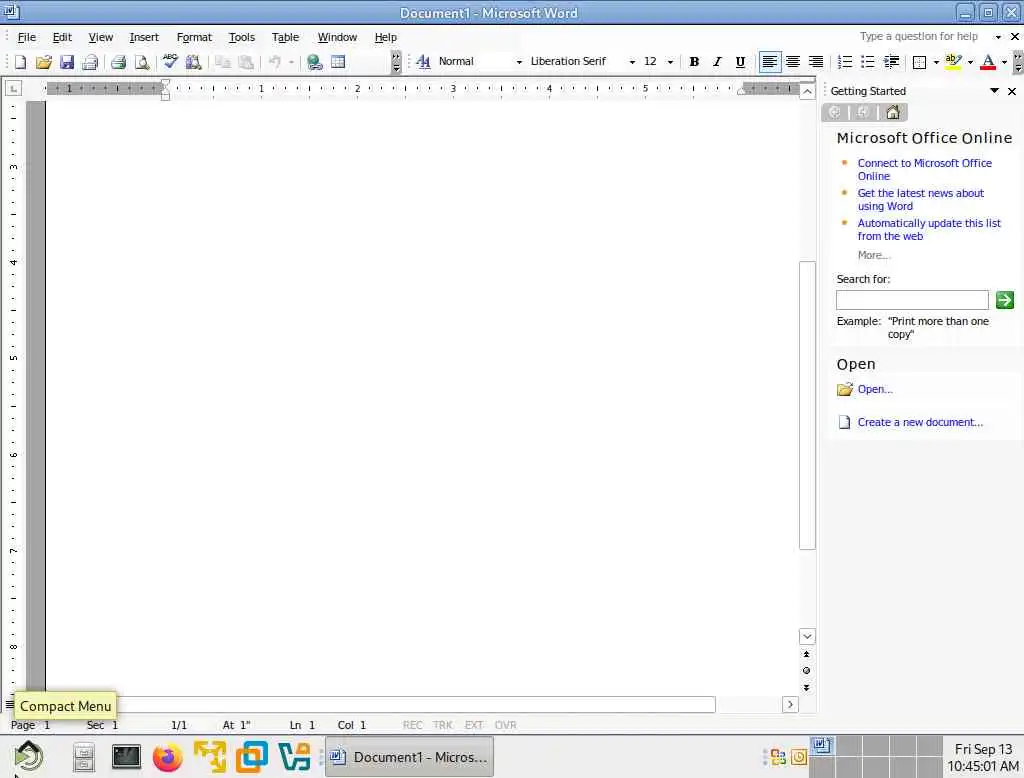Jump to next page double arrow
1024x778 pixels.
807,688
